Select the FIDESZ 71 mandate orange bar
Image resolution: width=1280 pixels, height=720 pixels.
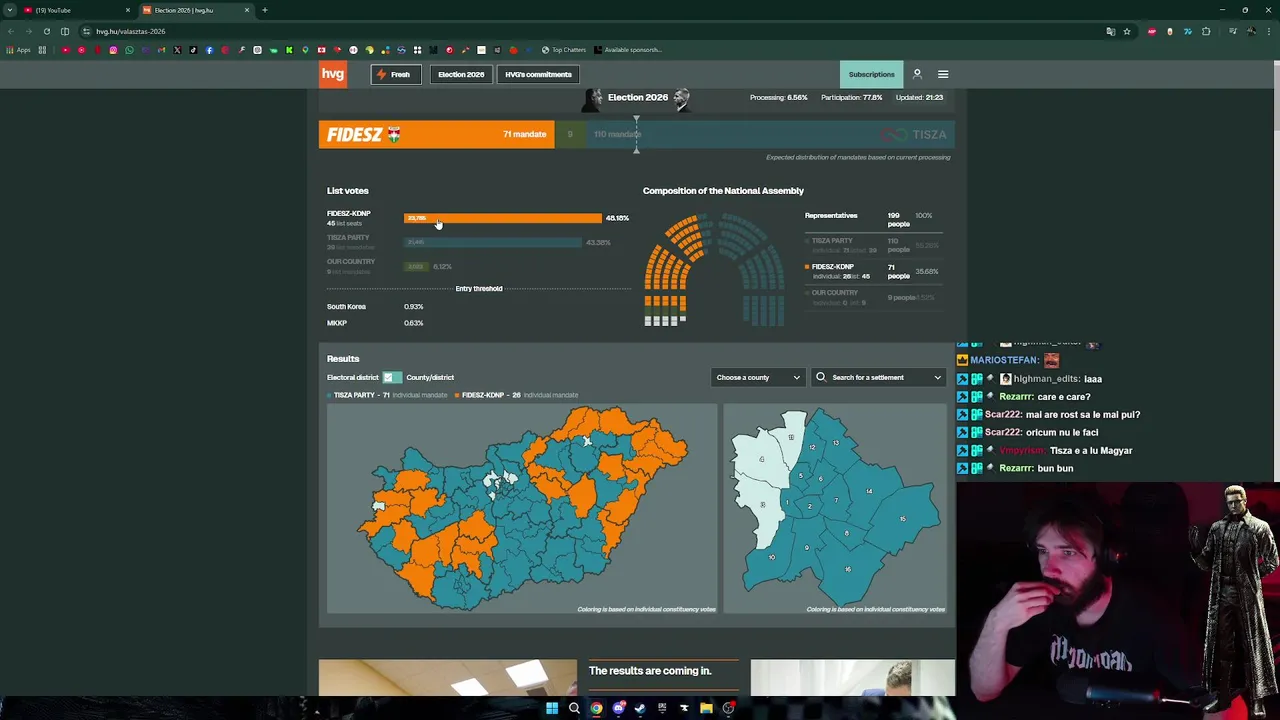(x=436, y=134)
